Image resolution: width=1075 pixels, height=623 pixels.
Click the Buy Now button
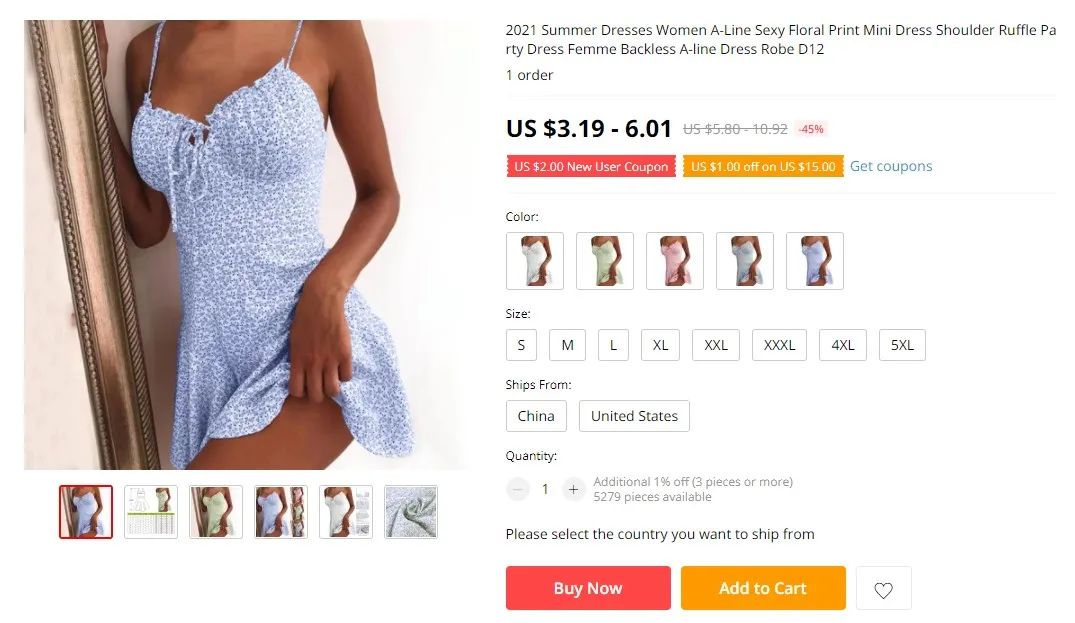click(588, 588)
